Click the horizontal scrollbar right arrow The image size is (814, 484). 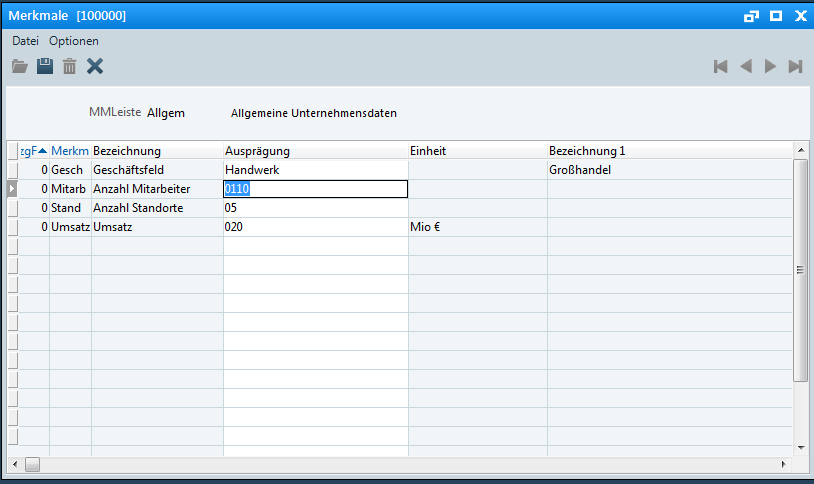783,464
